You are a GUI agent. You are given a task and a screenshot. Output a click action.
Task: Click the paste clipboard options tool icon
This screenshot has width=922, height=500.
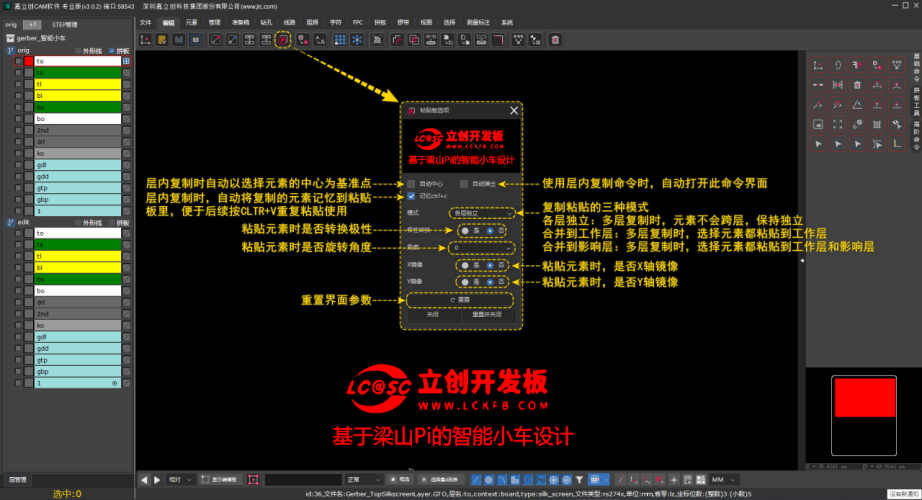tap(283, 39)
